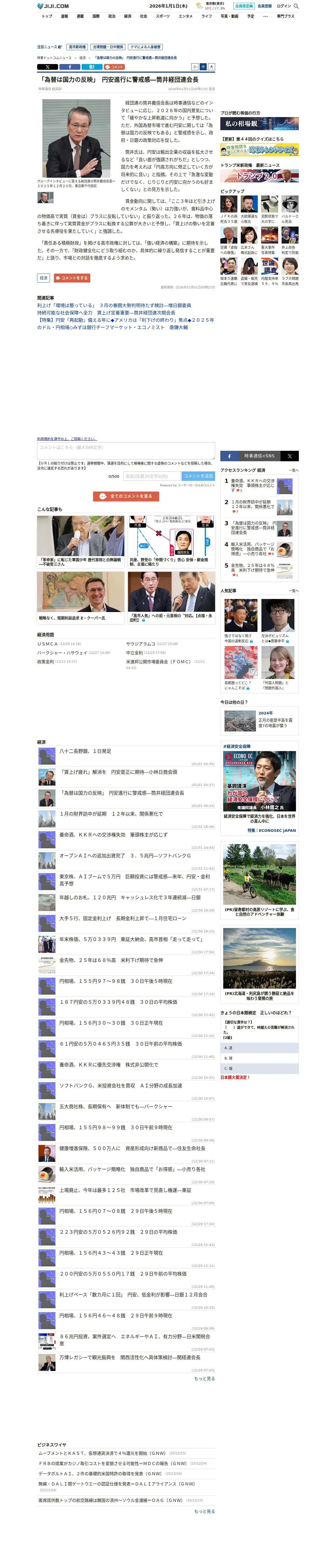Open the クマによる人身被害 topic tag
This screenshot has width=336, height=1568.
coord(146,47)
